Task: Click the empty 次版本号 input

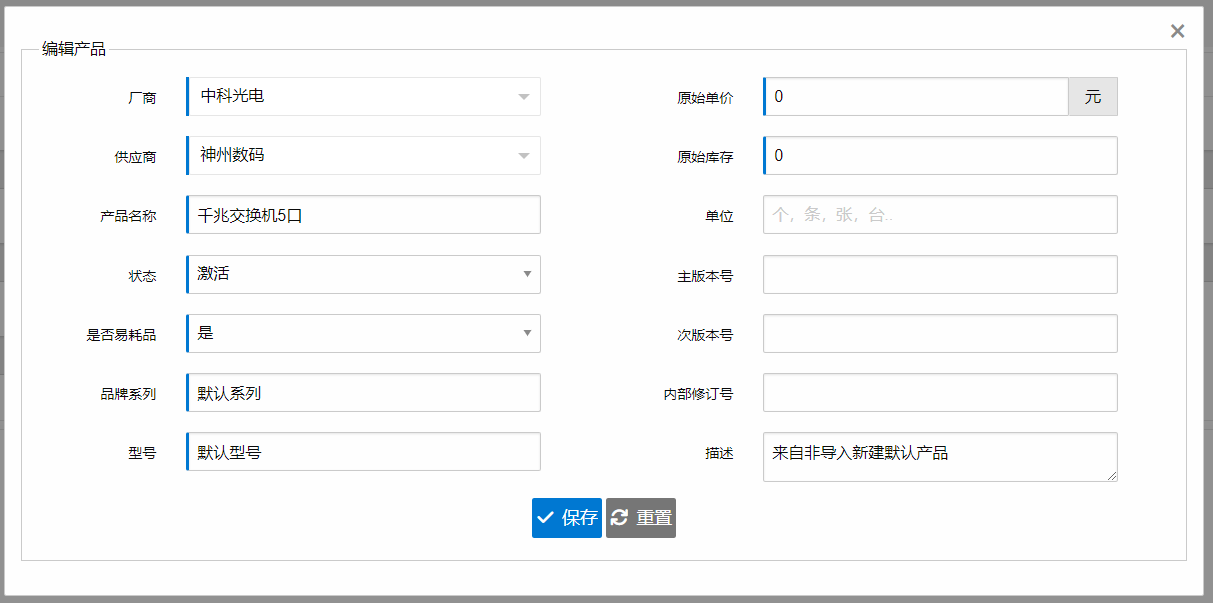Action: pyautogui.click(x=940, y=333)
